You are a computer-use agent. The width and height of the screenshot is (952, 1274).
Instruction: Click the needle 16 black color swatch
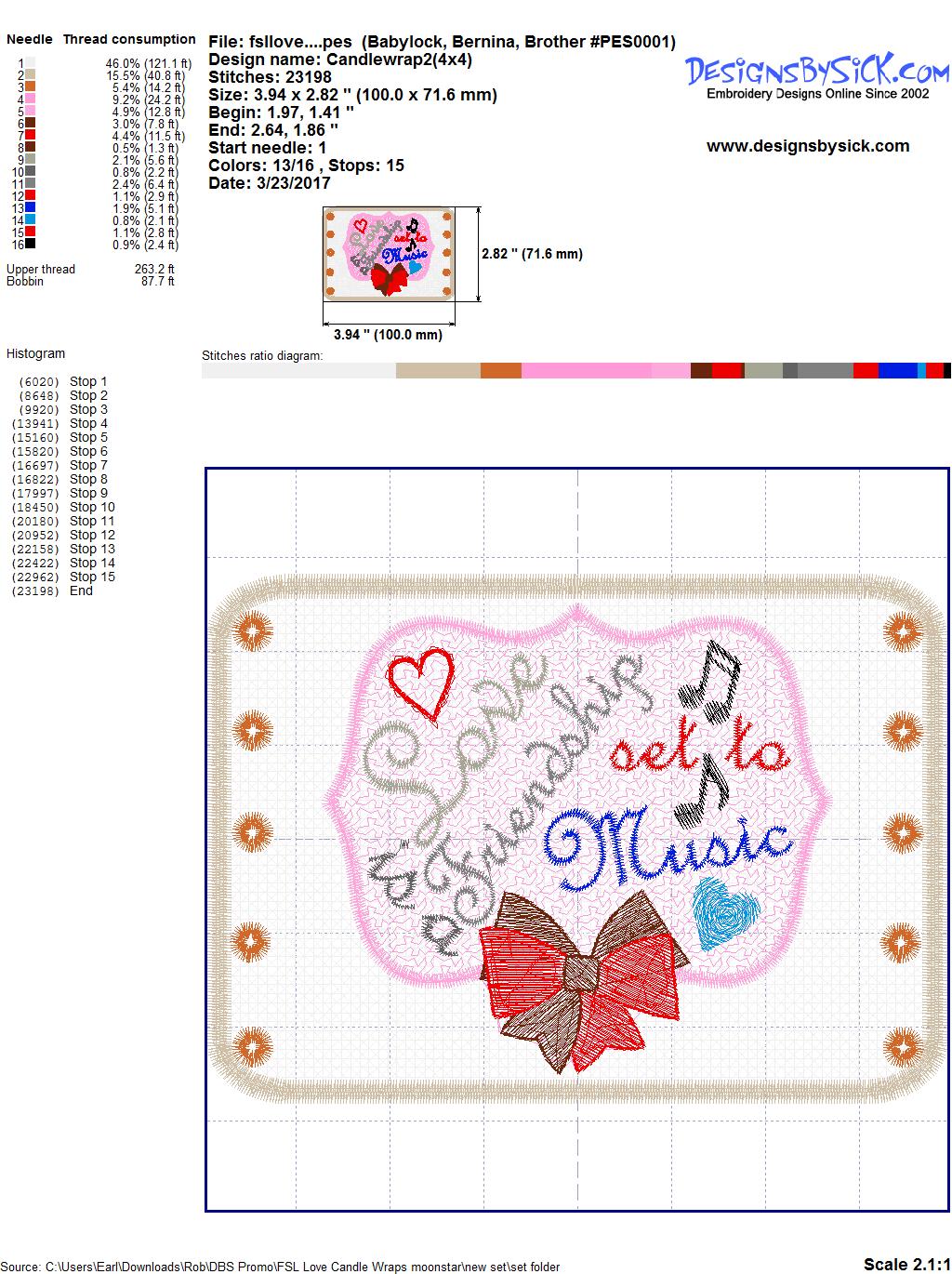tap(31, 245)
